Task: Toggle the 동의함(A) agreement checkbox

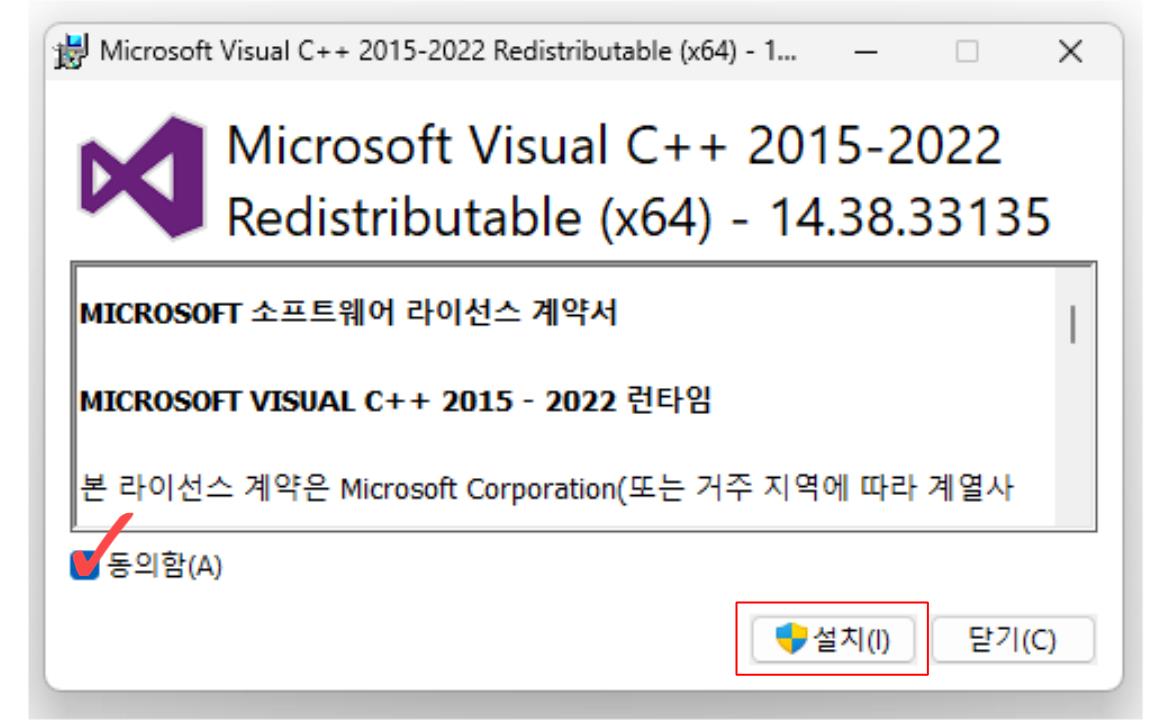Action: tap(84, 565)
